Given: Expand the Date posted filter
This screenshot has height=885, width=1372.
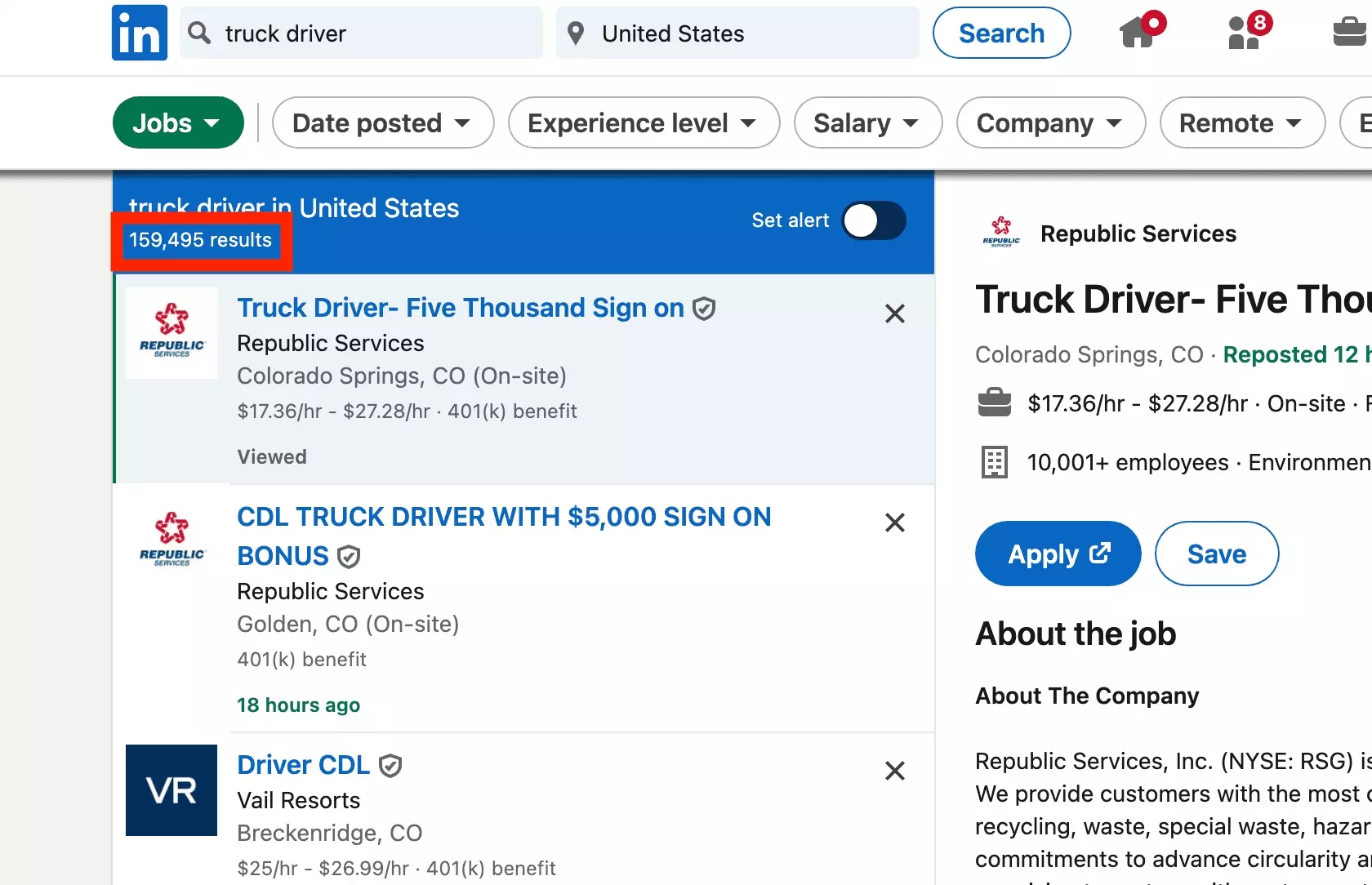Looking at the screenshot, I should click(383, 122).
